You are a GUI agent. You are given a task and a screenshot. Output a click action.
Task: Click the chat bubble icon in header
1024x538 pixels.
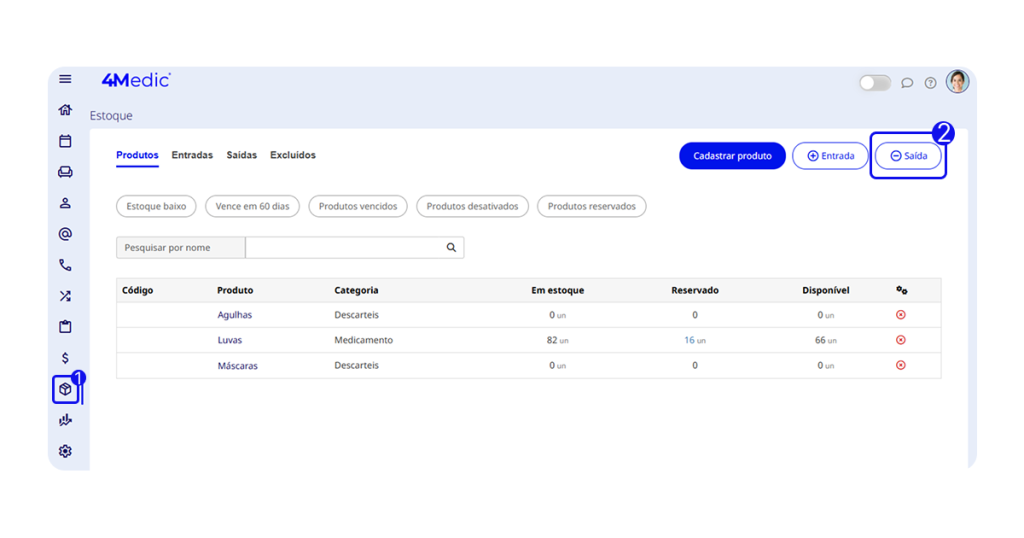907,83
